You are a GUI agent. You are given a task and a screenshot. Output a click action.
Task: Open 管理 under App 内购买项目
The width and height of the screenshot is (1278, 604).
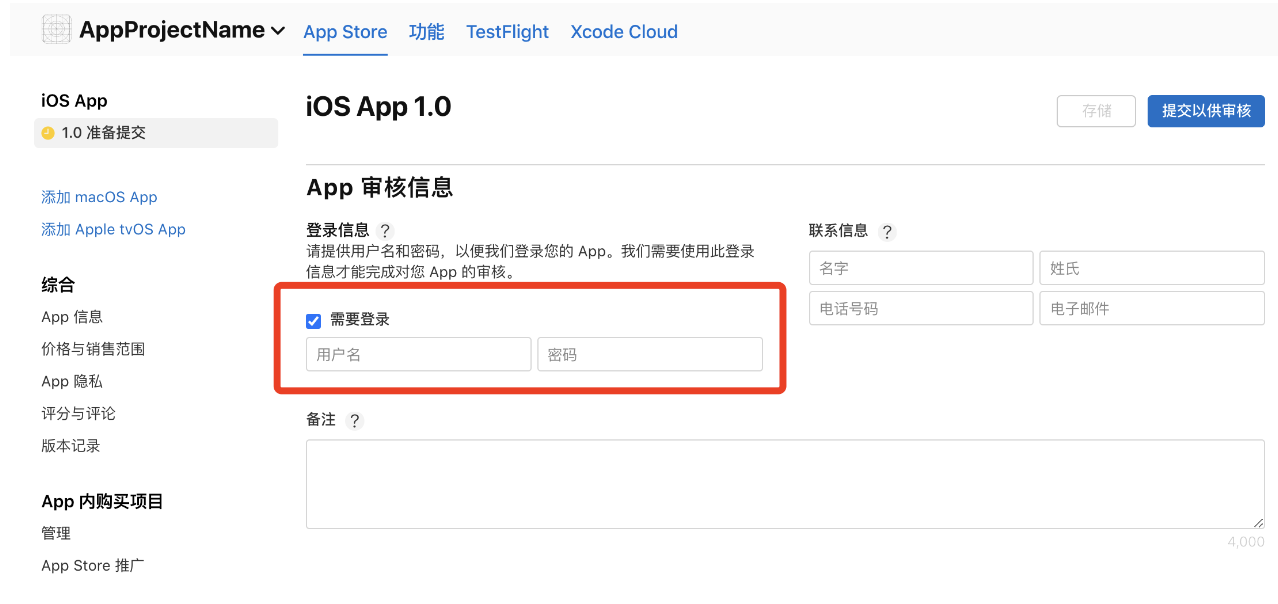pyautogui.click(x=56, y=533)
